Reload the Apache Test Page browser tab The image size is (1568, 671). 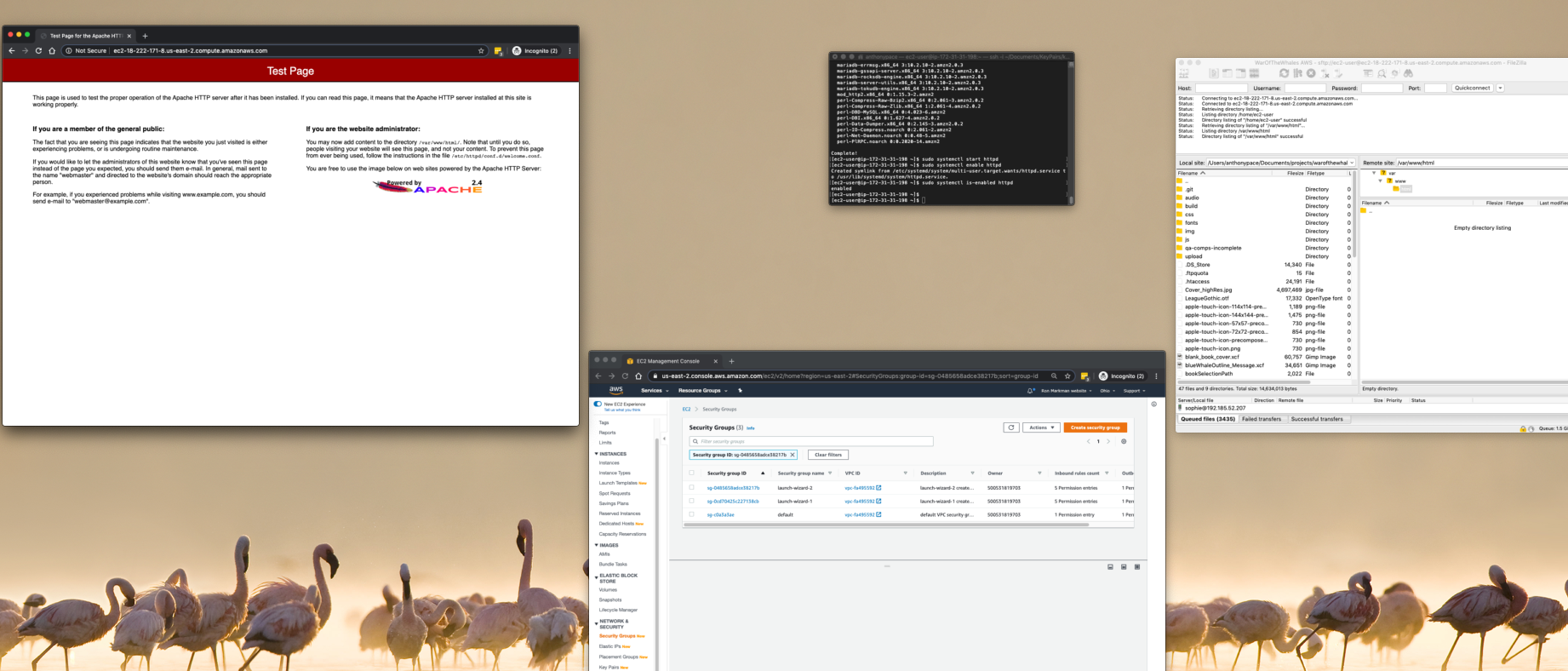(x=38, y=51)
